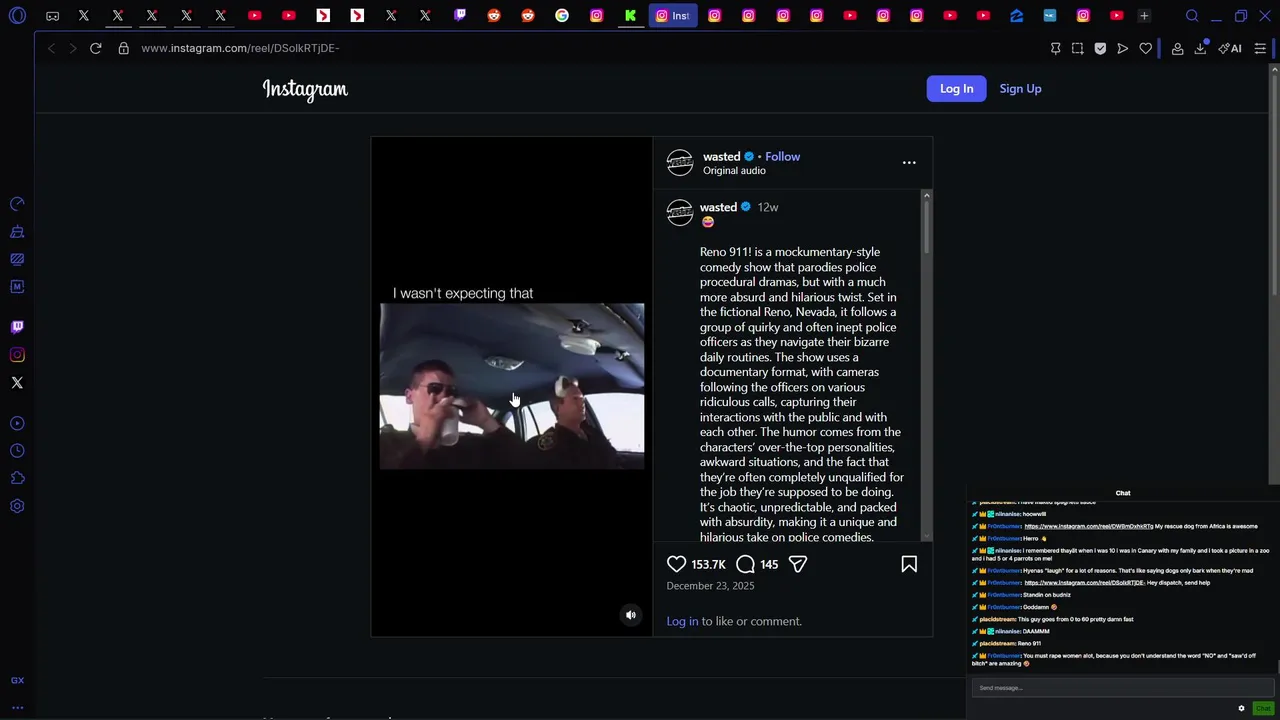Click the Sign Up link
The width and height of the screenshot is (1280, 720).
pos(1020,89)
